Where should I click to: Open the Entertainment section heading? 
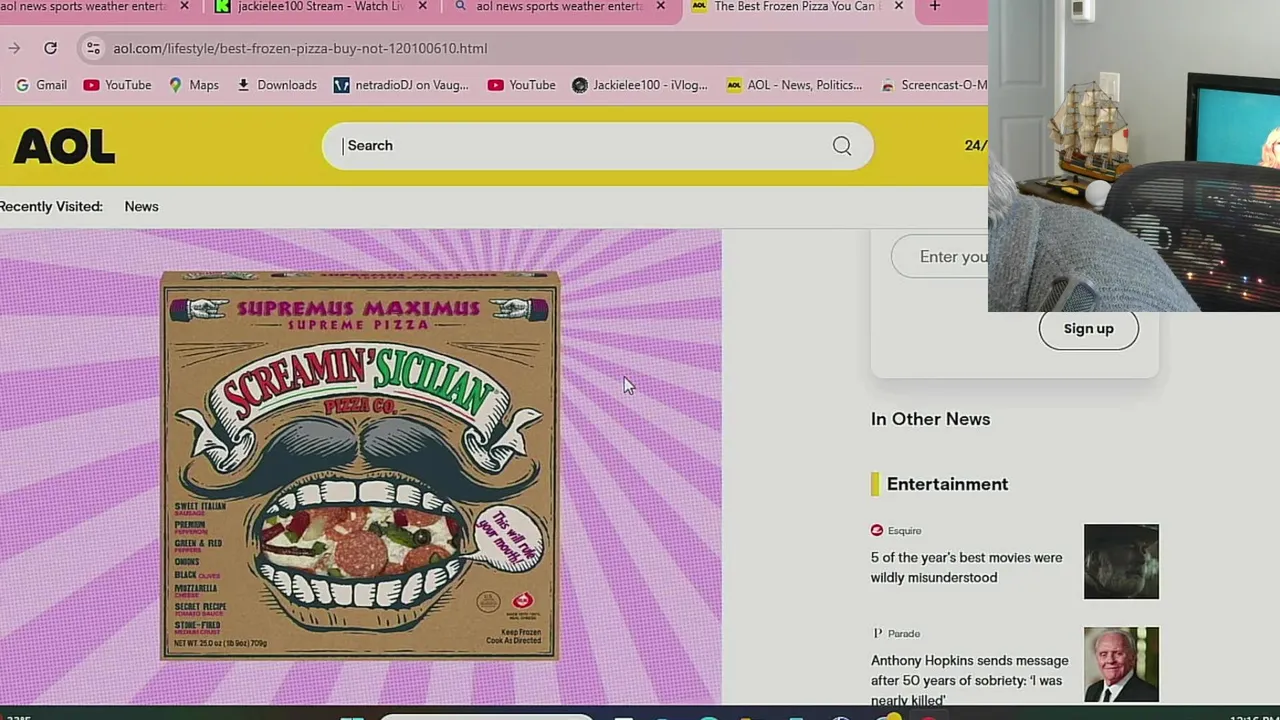tap(947, 484)
